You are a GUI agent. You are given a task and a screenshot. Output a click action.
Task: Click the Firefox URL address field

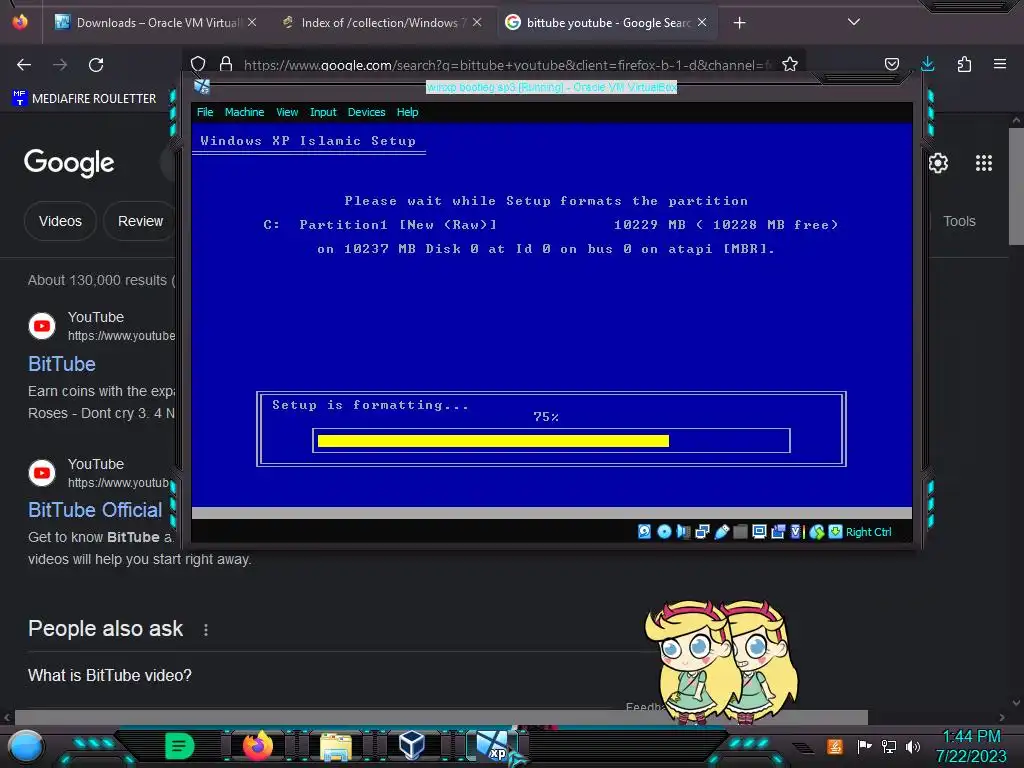click(x=506, y=65)
